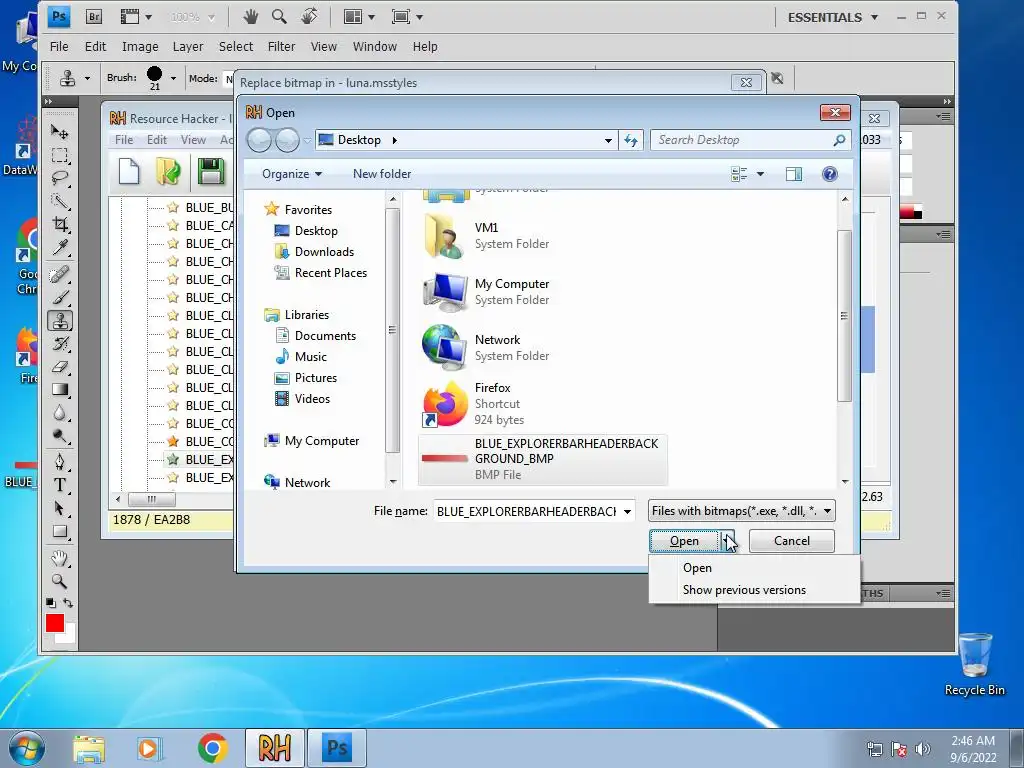Expand the File name combo box arrow
Viewport: 1024px width, 768px height.
coord(627,511)
